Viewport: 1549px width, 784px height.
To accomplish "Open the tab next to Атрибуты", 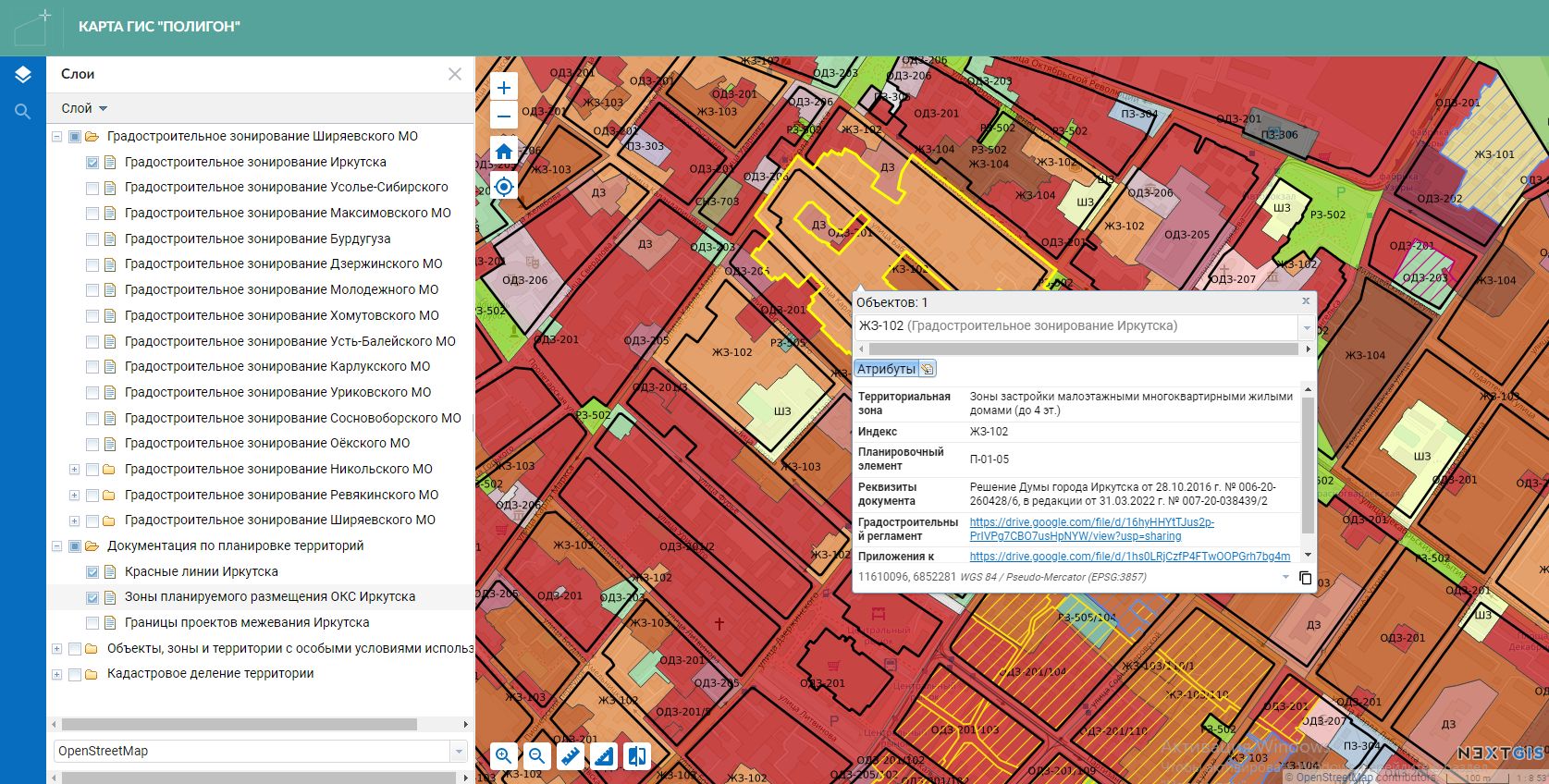I will 927,369.
